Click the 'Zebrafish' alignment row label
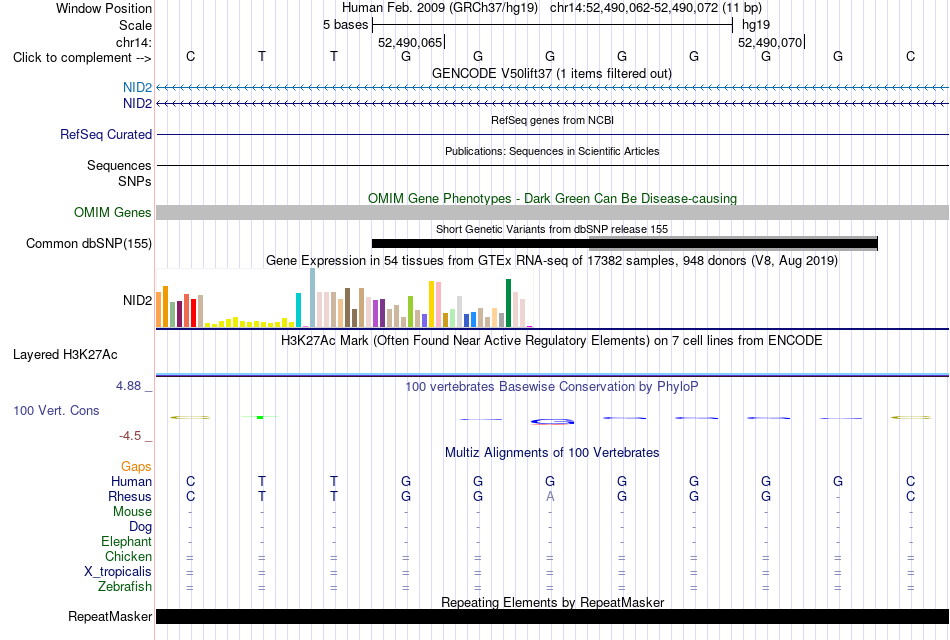The width and height of the screenshot is (950, 640). click(125, 587)
